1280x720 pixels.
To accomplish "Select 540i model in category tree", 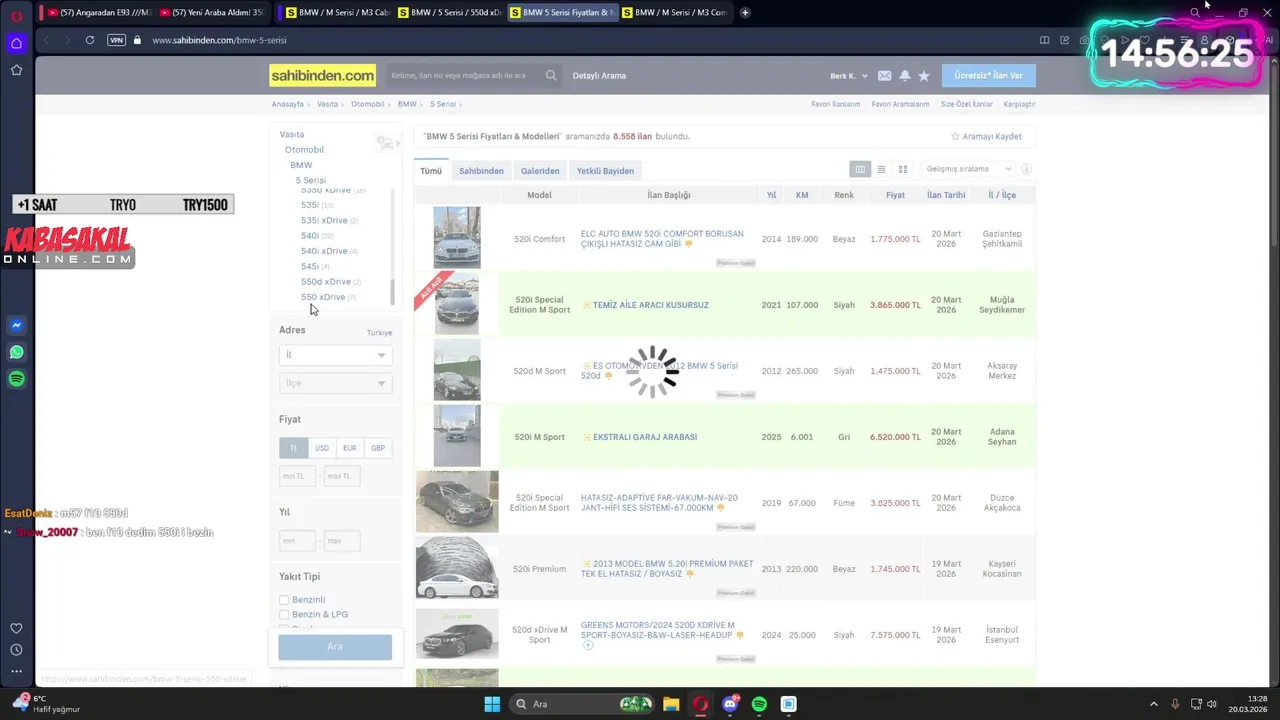I will click(310, 236).
